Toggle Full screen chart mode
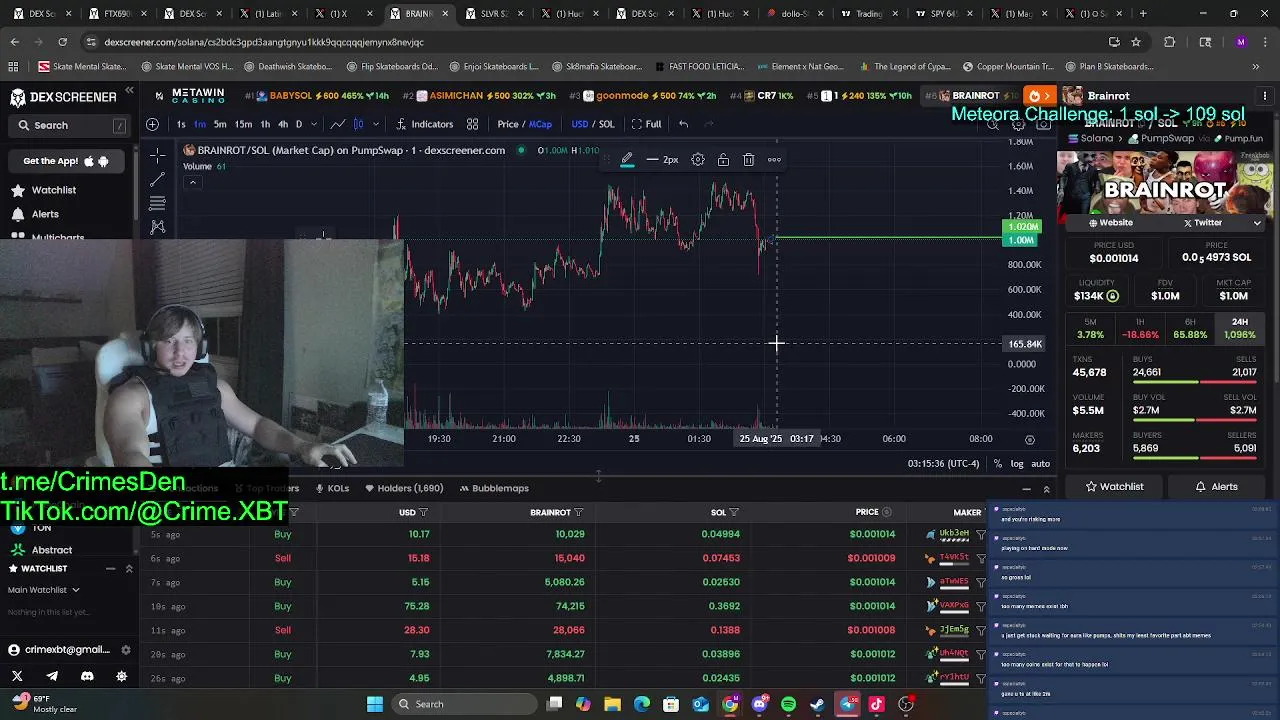The image size is (1280, 720). pyautogui.click(x=646, y=124)
